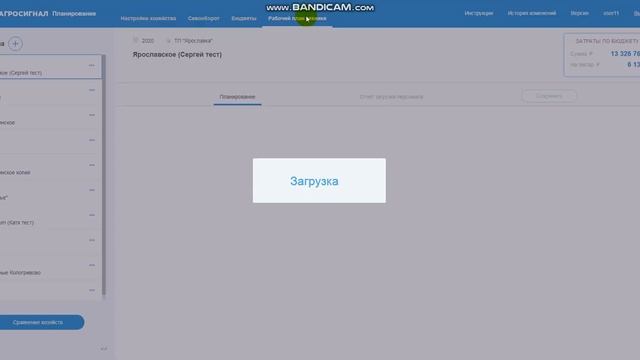
Task: Open the dash menu on the Катя тест row
Action: [91, 215]
